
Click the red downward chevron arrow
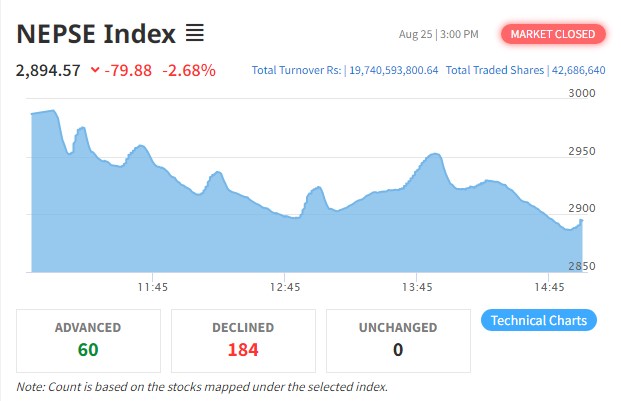coord(95,70)
